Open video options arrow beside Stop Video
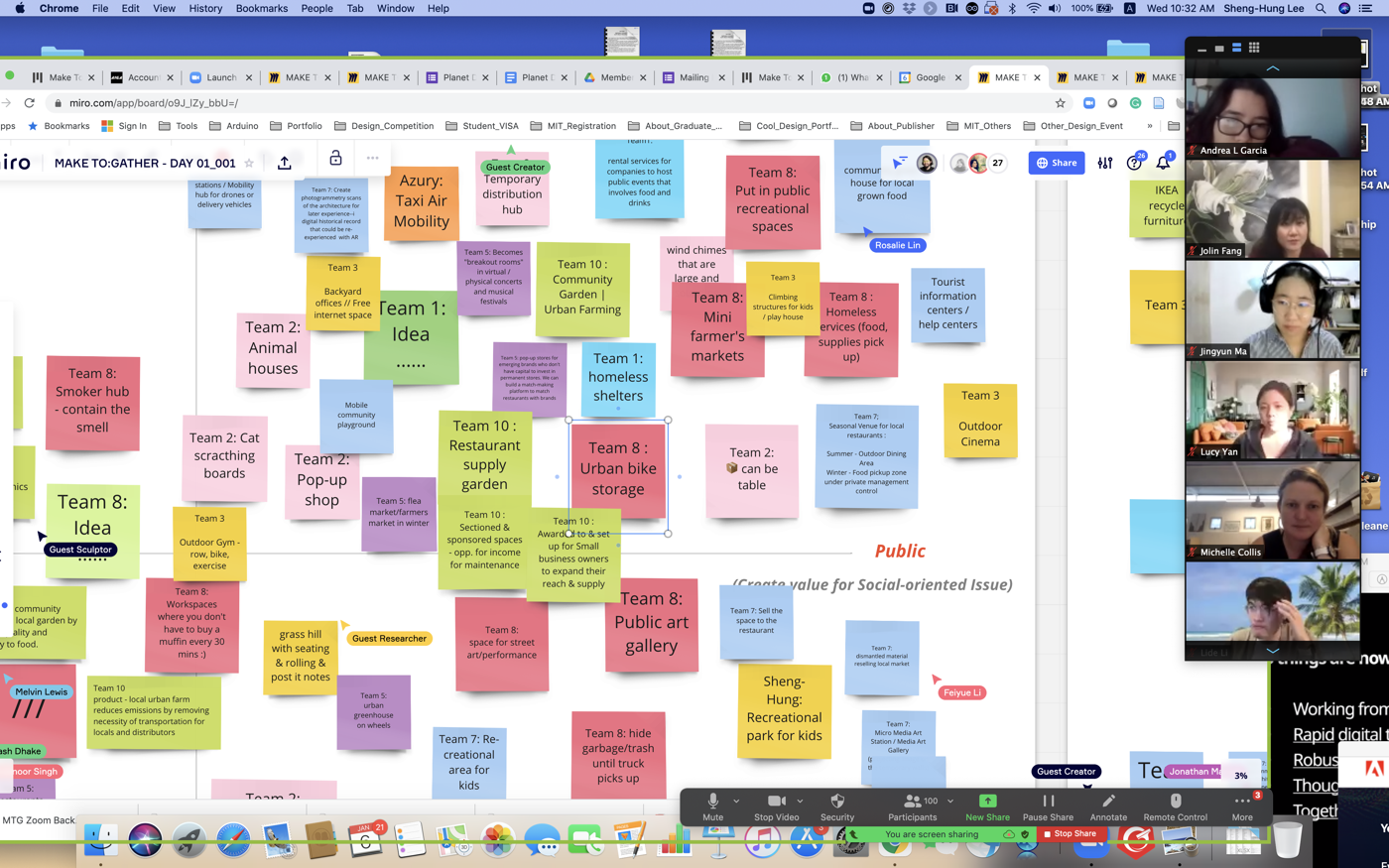 pyautogui.click(x=800, y=801)
